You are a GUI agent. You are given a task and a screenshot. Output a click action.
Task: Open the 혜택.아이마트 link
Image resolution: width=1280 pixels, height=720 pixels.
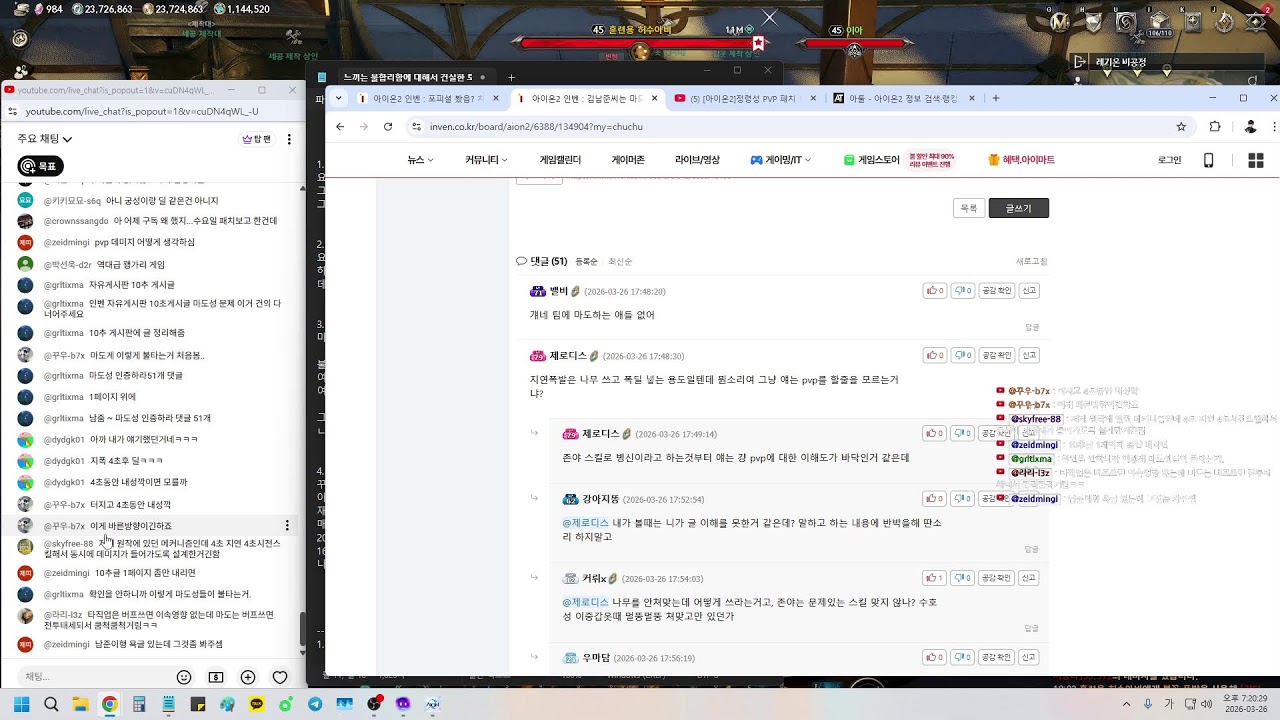pyautogui.click(x=1021, y=160)
